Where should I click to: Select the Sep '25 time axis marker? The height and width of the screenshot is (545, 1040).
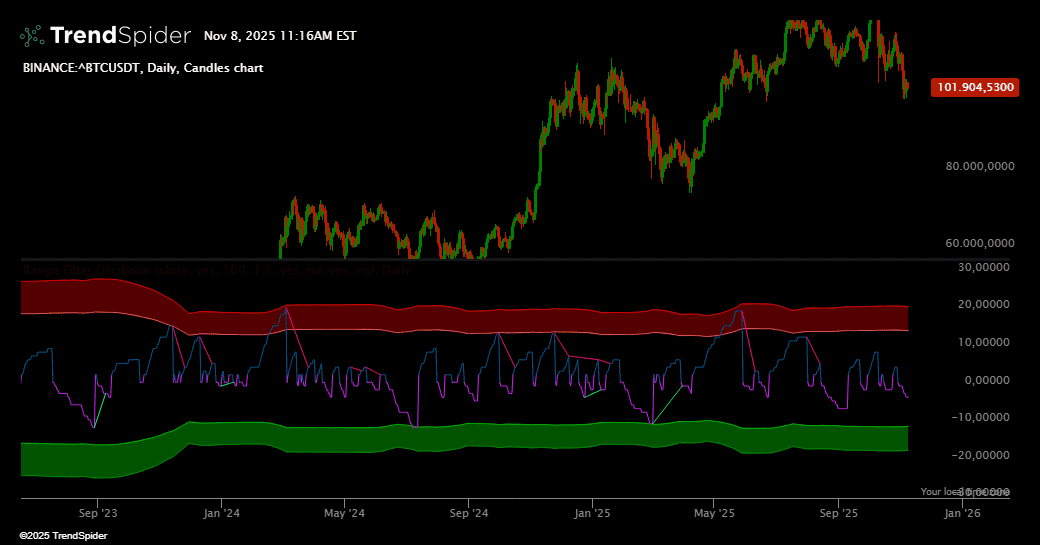(x=838, y=513)
